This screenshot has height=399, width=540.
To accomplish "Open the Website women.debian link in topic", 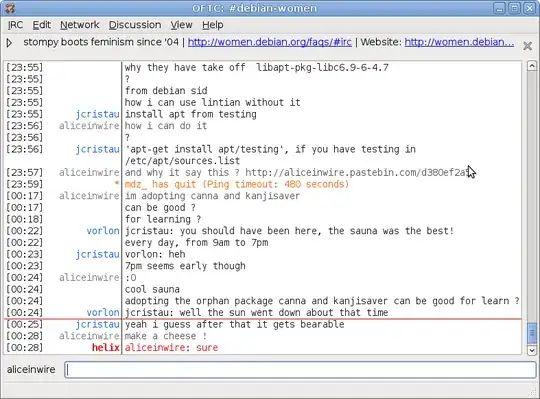I will pos(459,42).
